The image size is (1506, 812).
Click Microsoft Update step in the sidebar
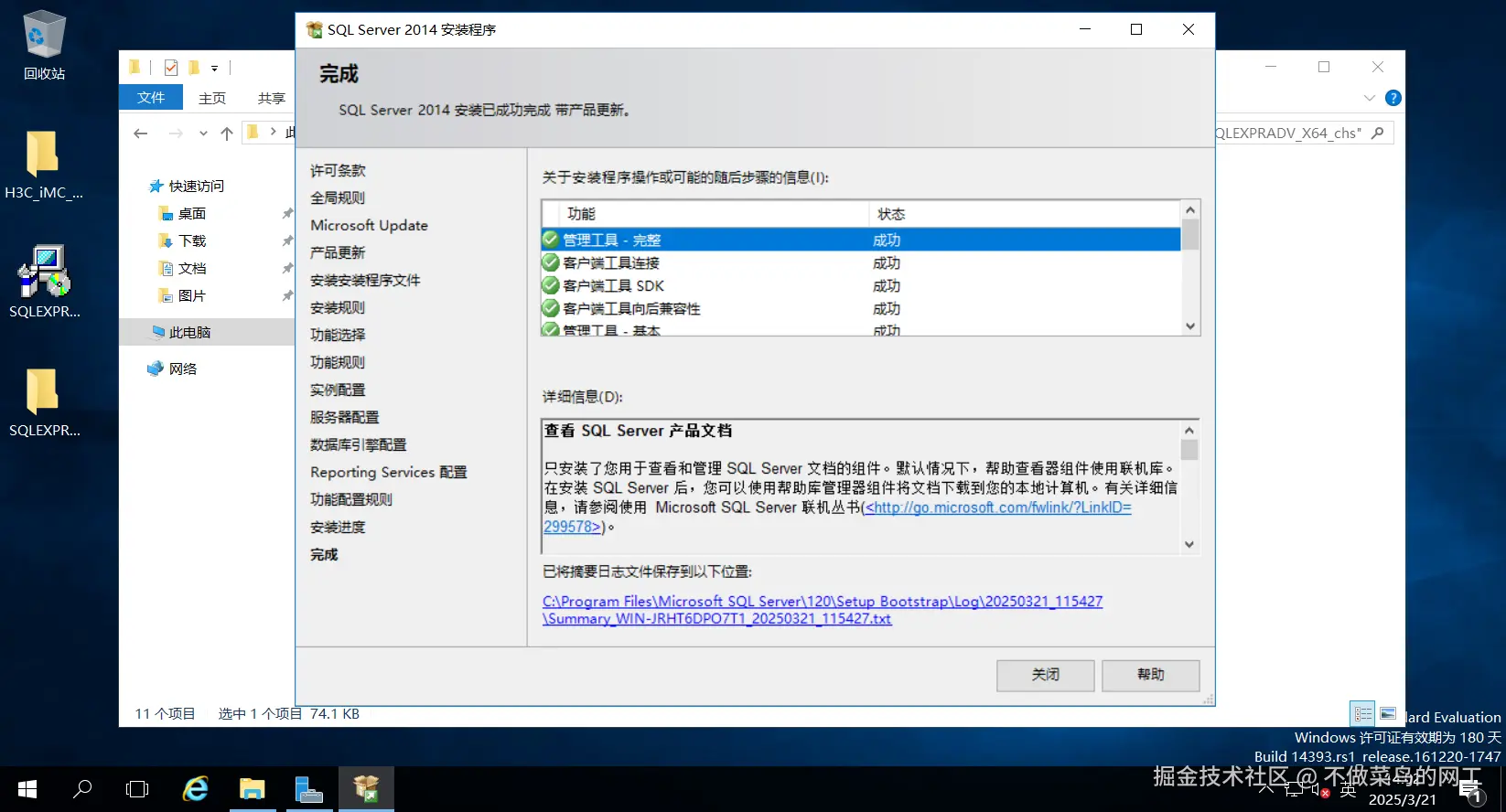coord(369,225)
